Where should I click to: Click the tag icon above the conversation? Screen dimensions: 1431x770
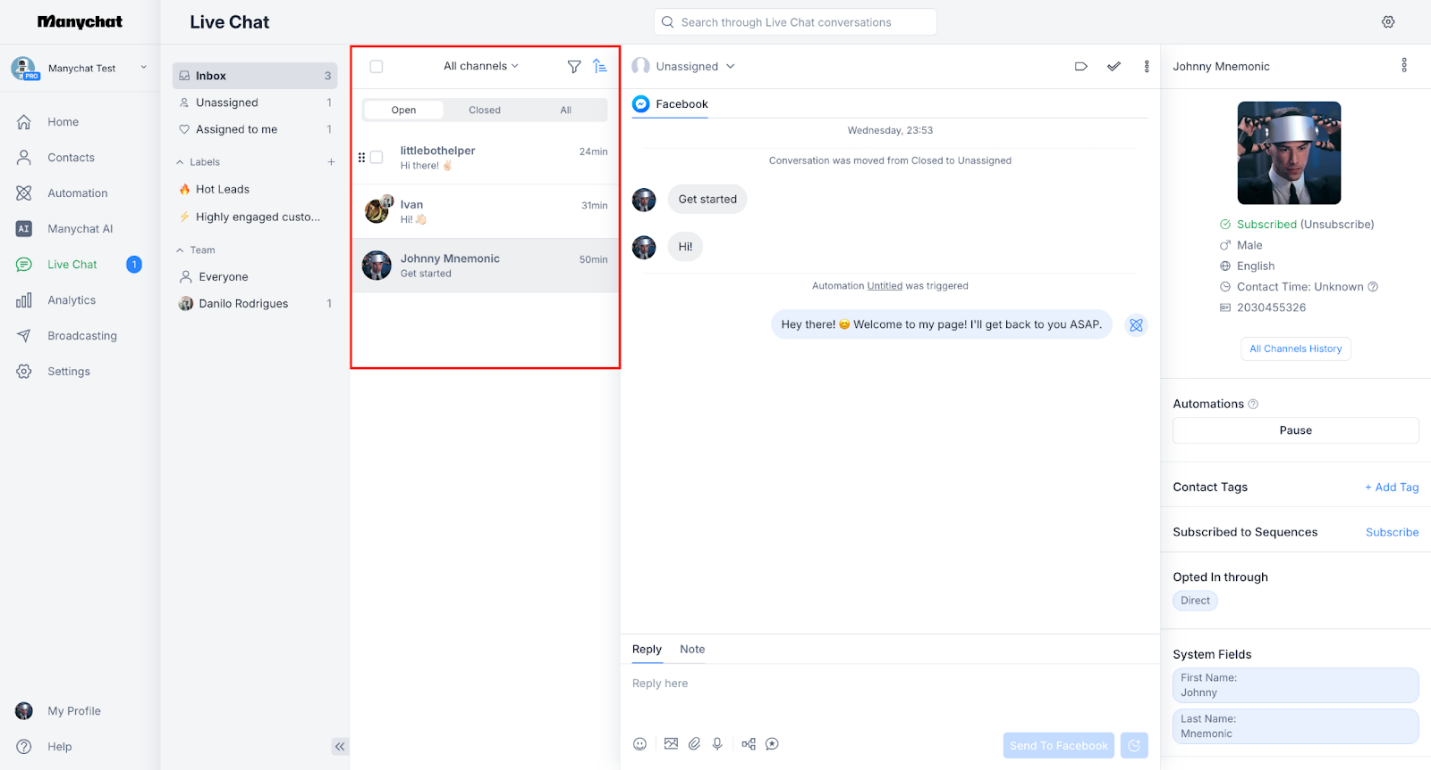pos(1081,65)
